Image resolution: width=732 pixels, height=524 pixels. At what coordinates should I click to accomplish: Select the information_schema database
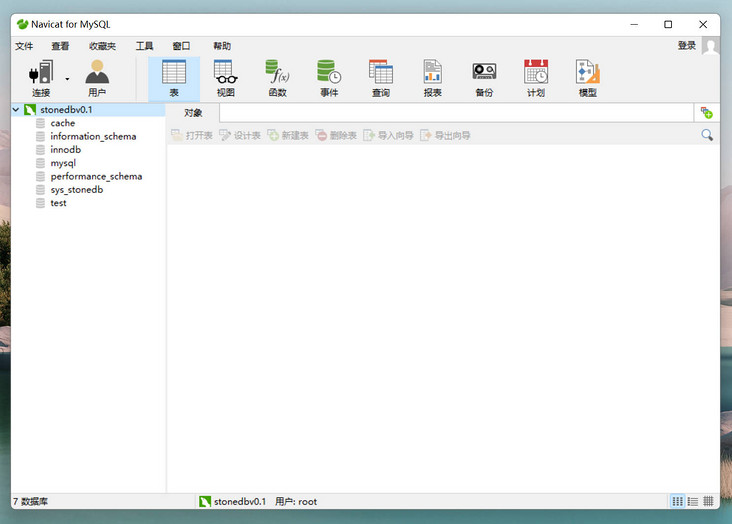click(x=93, y=136)
